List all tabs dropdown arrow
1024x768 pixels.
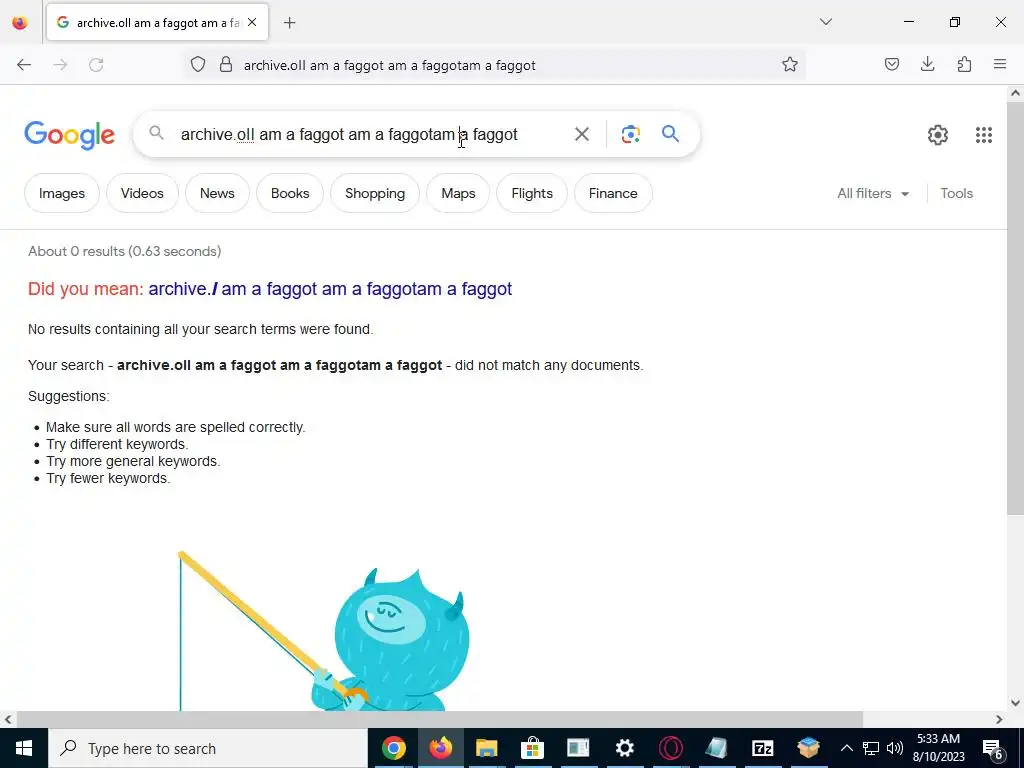825,22
